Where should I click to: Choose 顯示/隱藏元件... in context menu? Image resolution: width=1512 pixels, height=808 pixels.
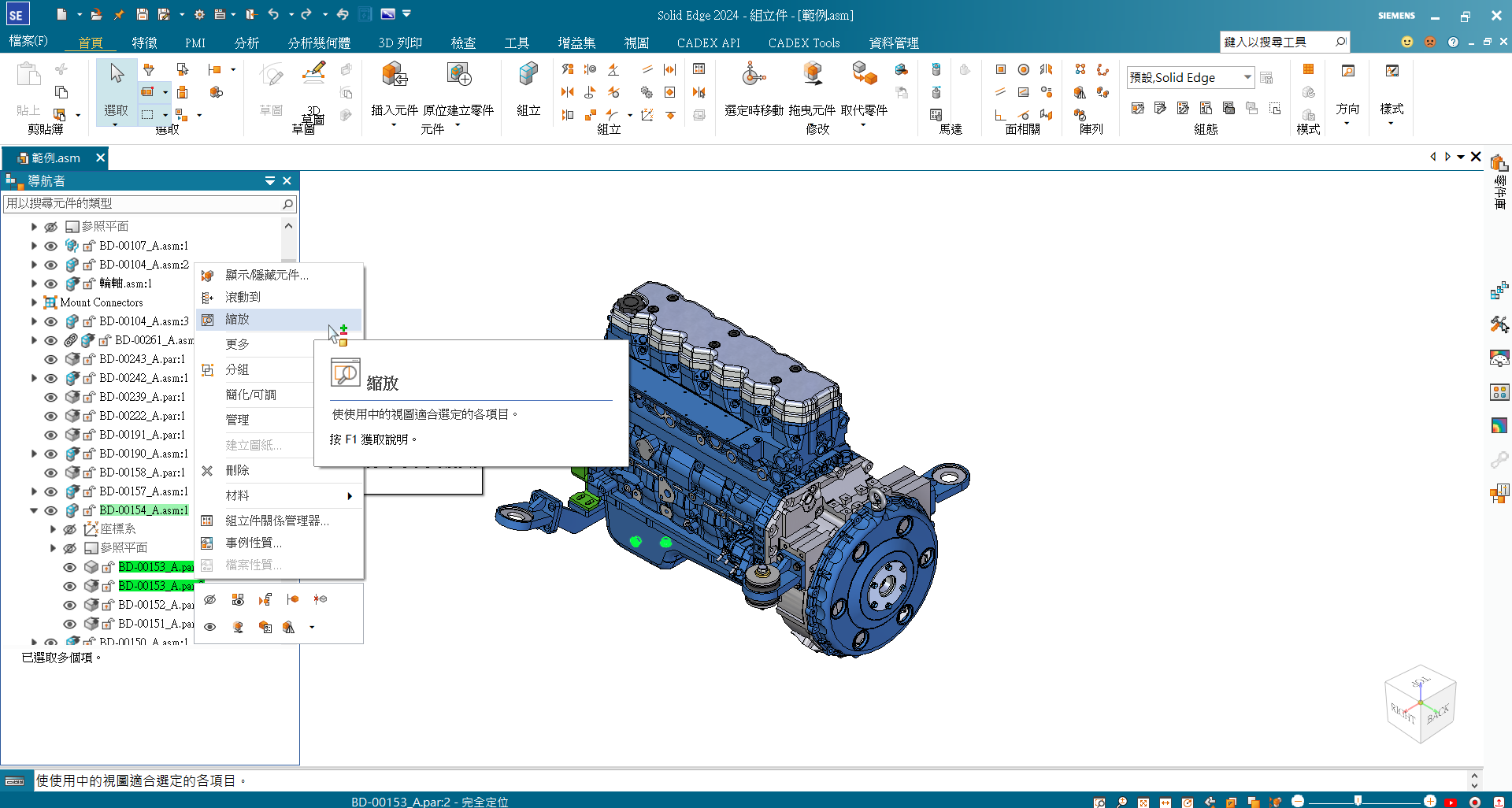pos(279,275)
